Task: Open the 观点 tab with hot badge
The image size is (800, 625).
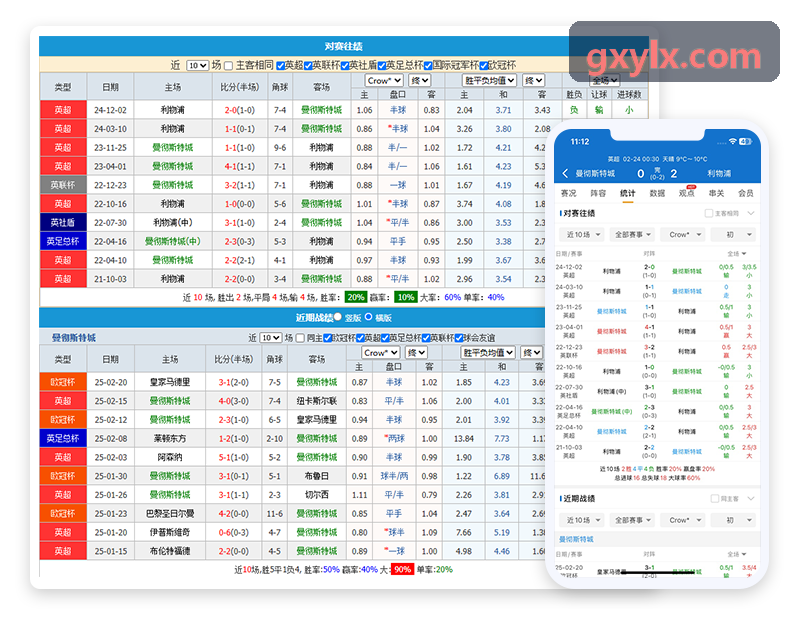Action: [x=687, y=193]
